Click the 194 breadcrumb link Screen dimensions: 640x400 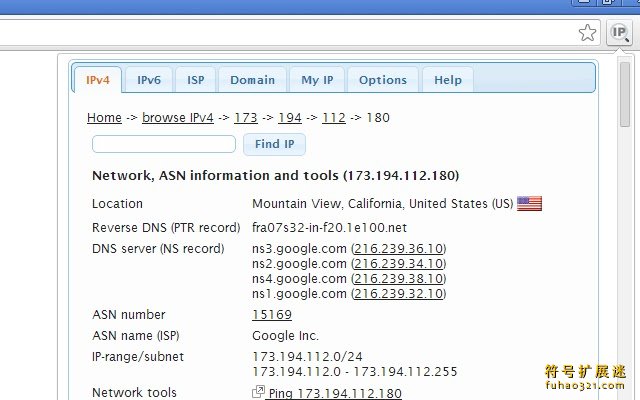[x=290, y=118]
